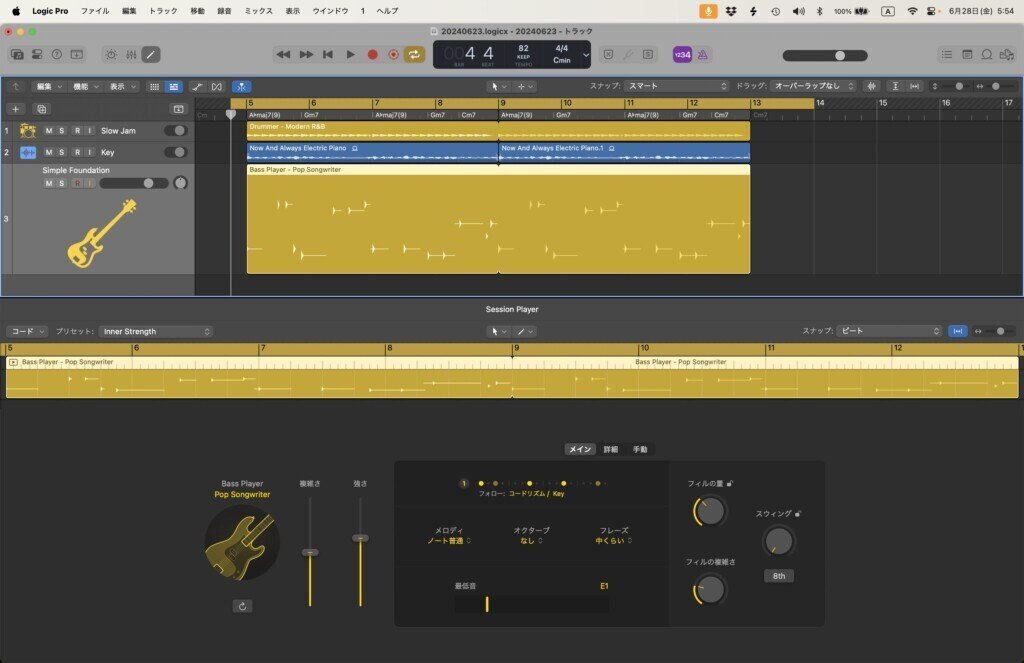The height and width of the screenshot is (663, 1024).
Task: Click the フィルの量 knob
Action: (x=709, y=511)
